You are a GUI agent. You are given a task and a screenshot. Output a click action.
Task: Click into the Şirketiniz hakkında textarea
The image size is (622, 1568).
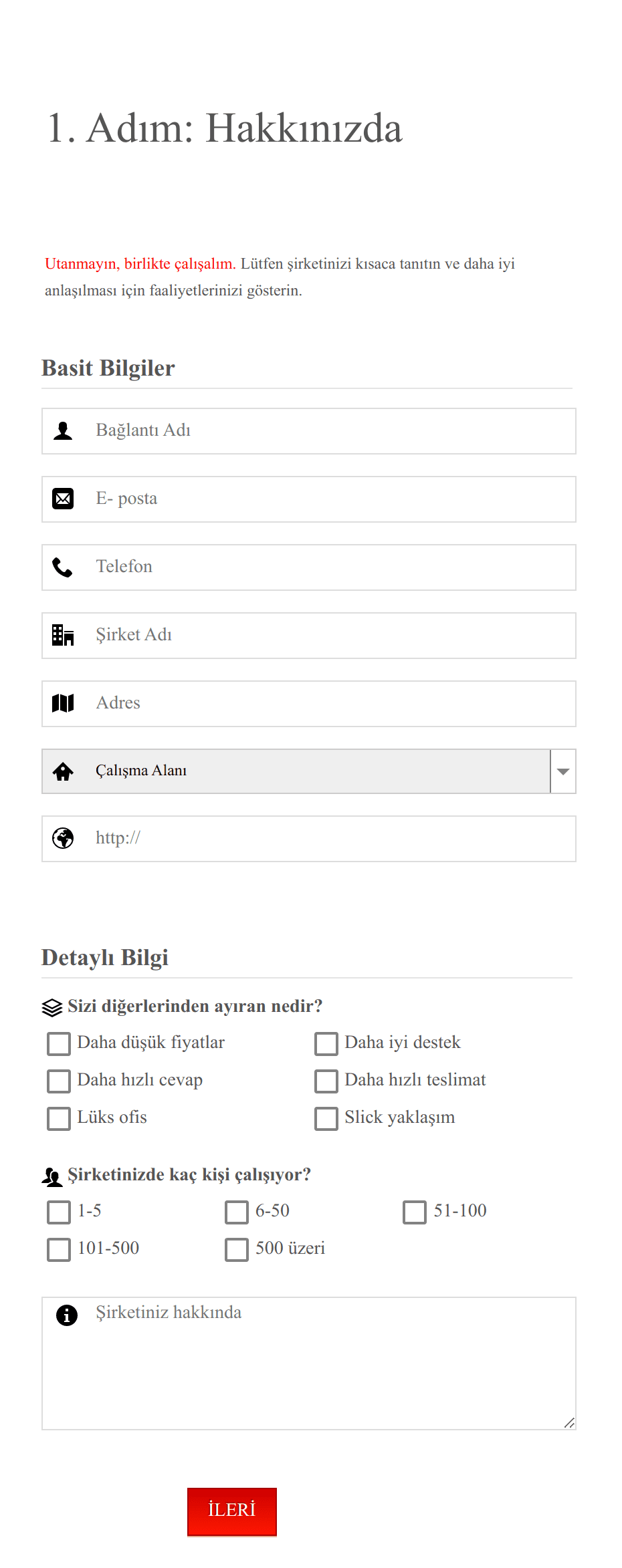pos(309,1363)
